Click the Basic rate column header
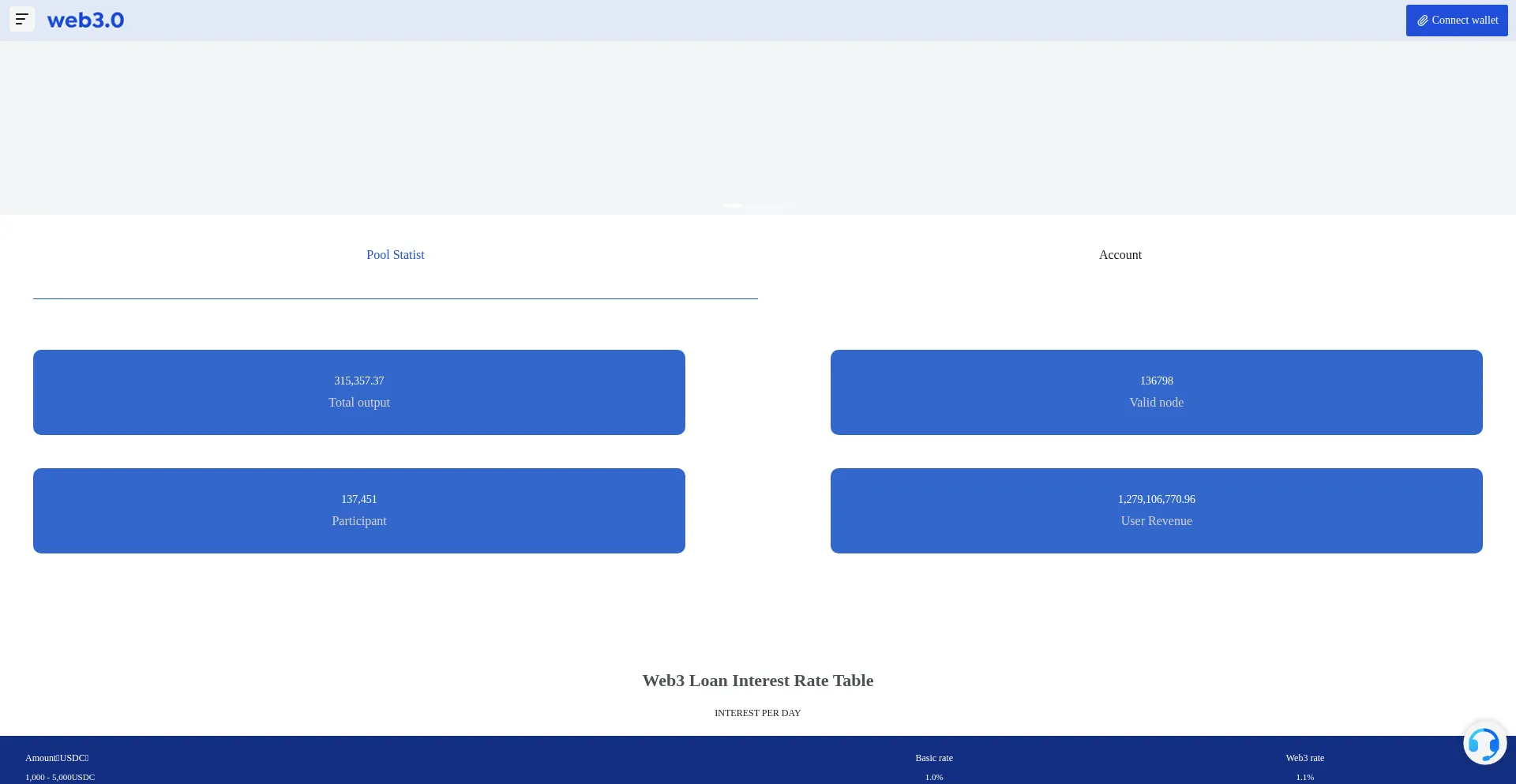 [x=934, y=758]
